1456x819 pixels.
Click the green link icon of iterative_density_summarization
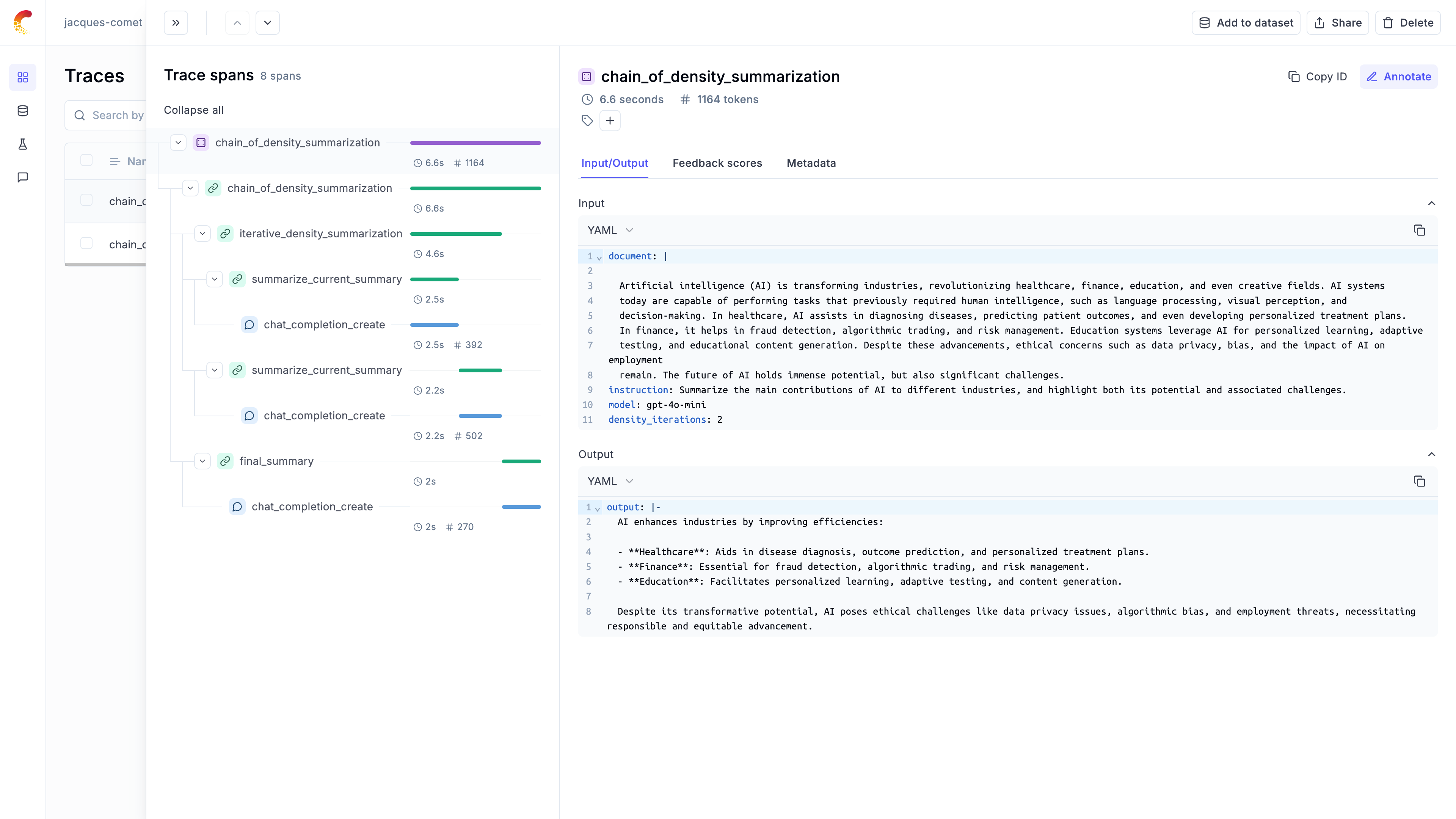coord(226,234)
